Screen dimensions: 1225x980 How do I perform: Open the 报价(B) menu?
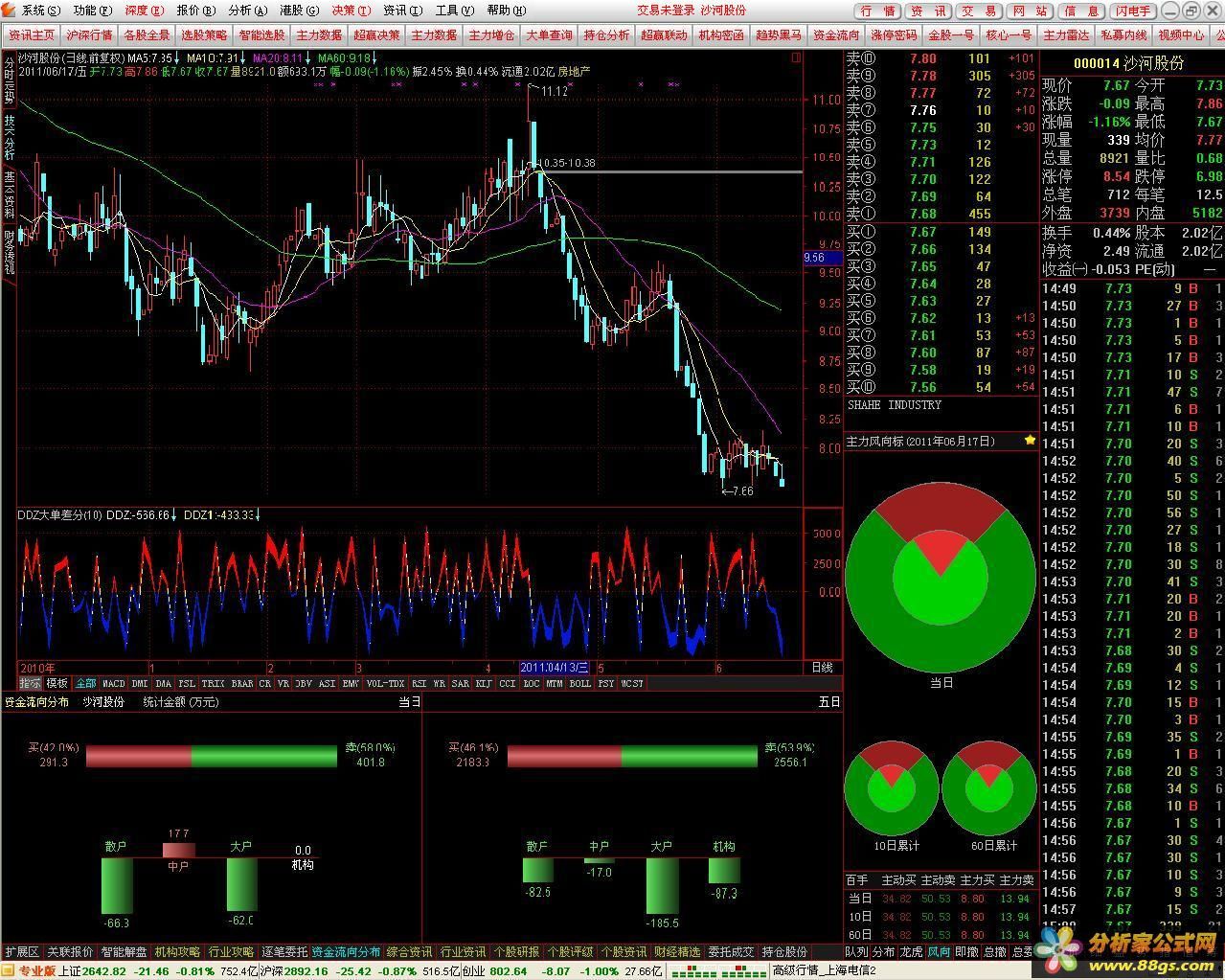tap(195, 11)
